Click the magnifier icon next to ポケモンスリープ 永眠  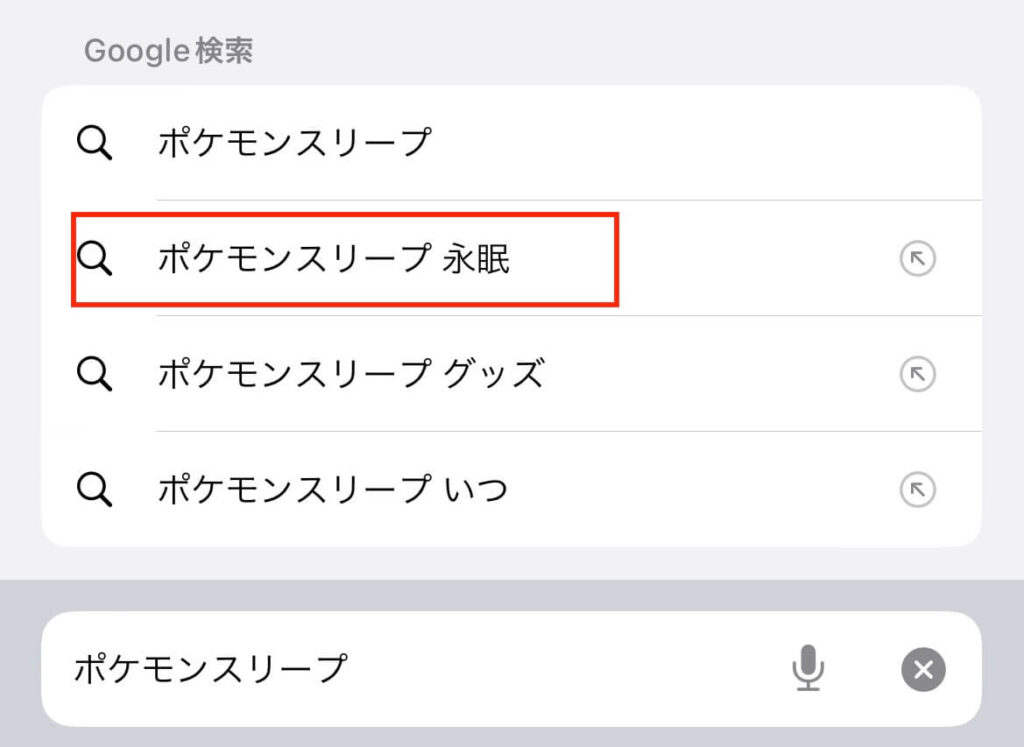pos(94,259)
